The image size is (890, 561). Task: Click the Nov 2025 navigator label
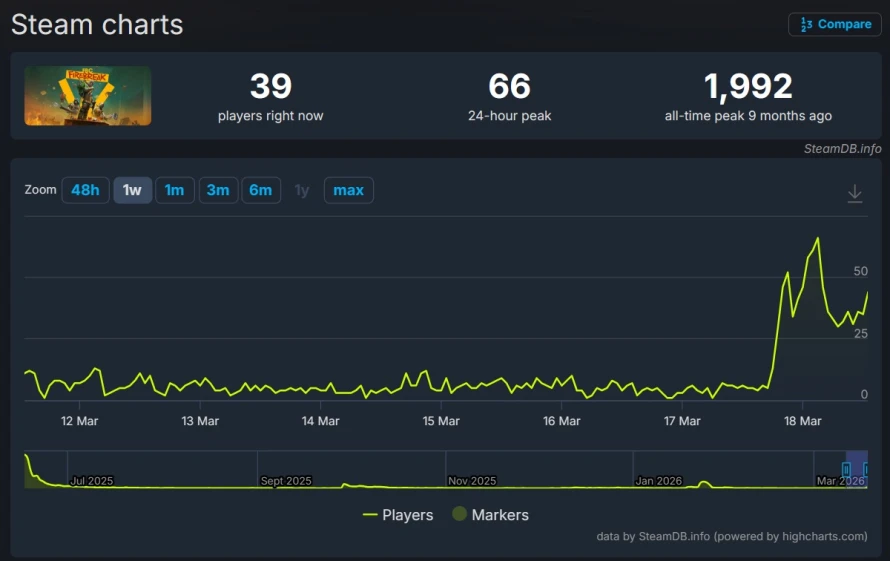pyautogui.click(x=472, y=481)
